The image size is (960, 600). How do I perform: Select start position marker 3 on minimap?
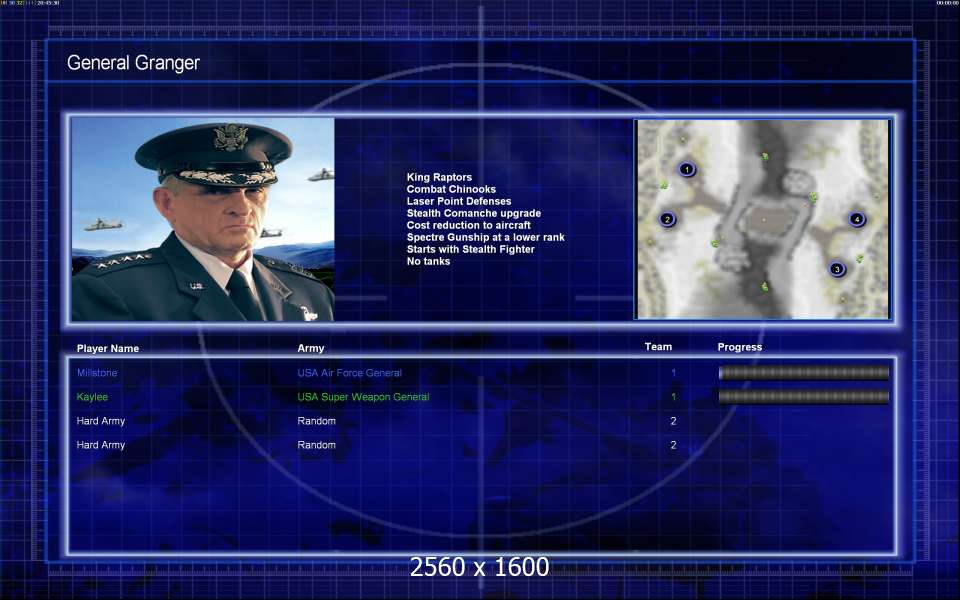837,269
